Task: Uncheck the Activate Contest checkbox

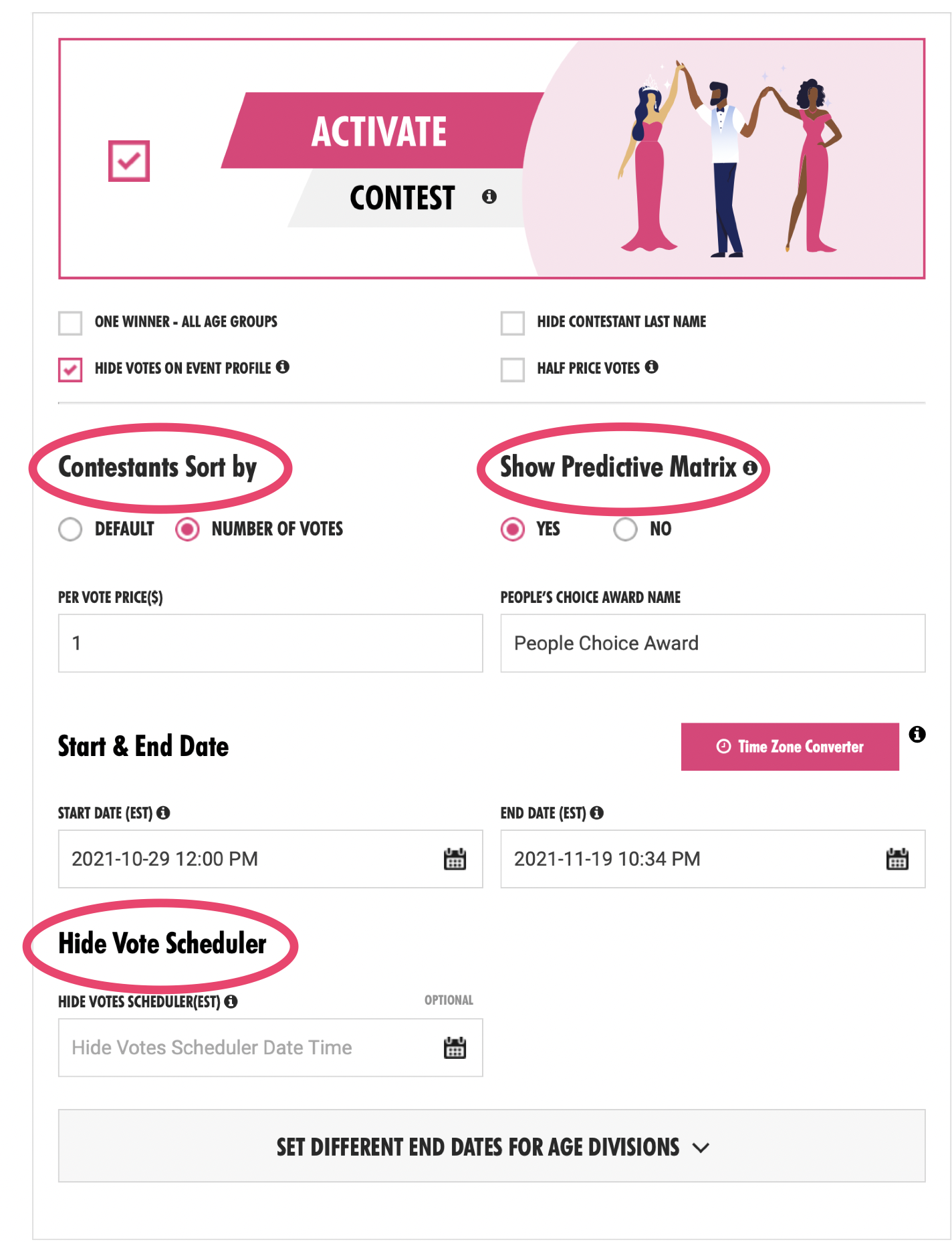Action: pyautogui.click(x=129, y=161)
